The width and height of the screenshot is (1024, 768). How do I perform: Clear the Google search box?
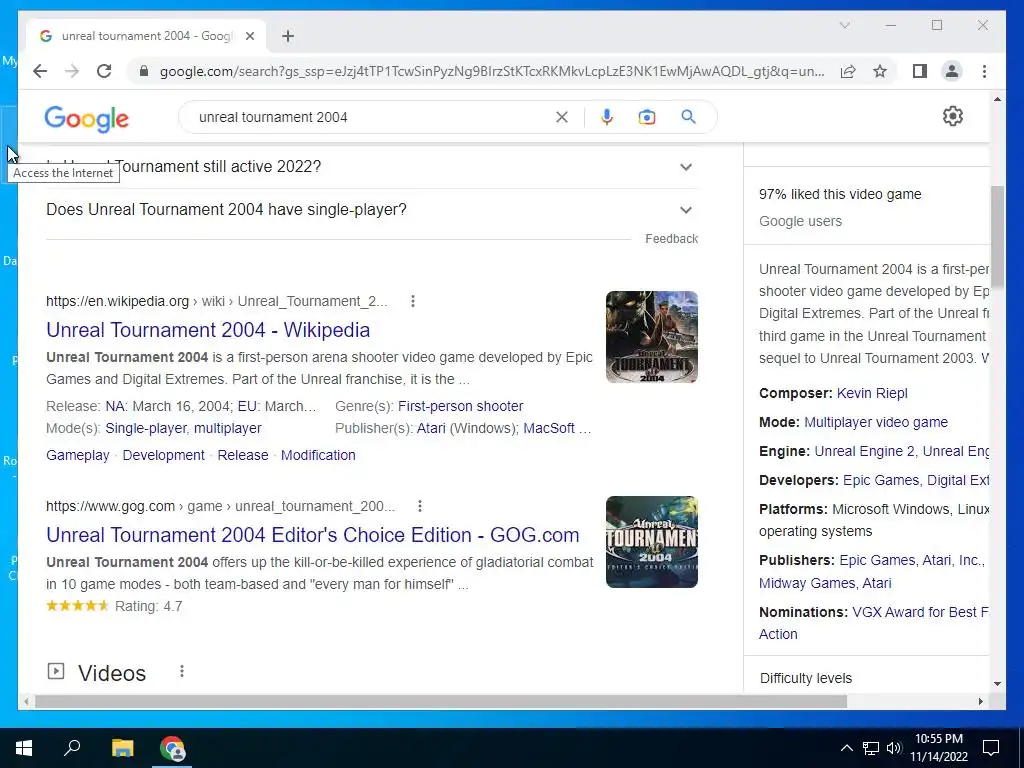(562, 117)
